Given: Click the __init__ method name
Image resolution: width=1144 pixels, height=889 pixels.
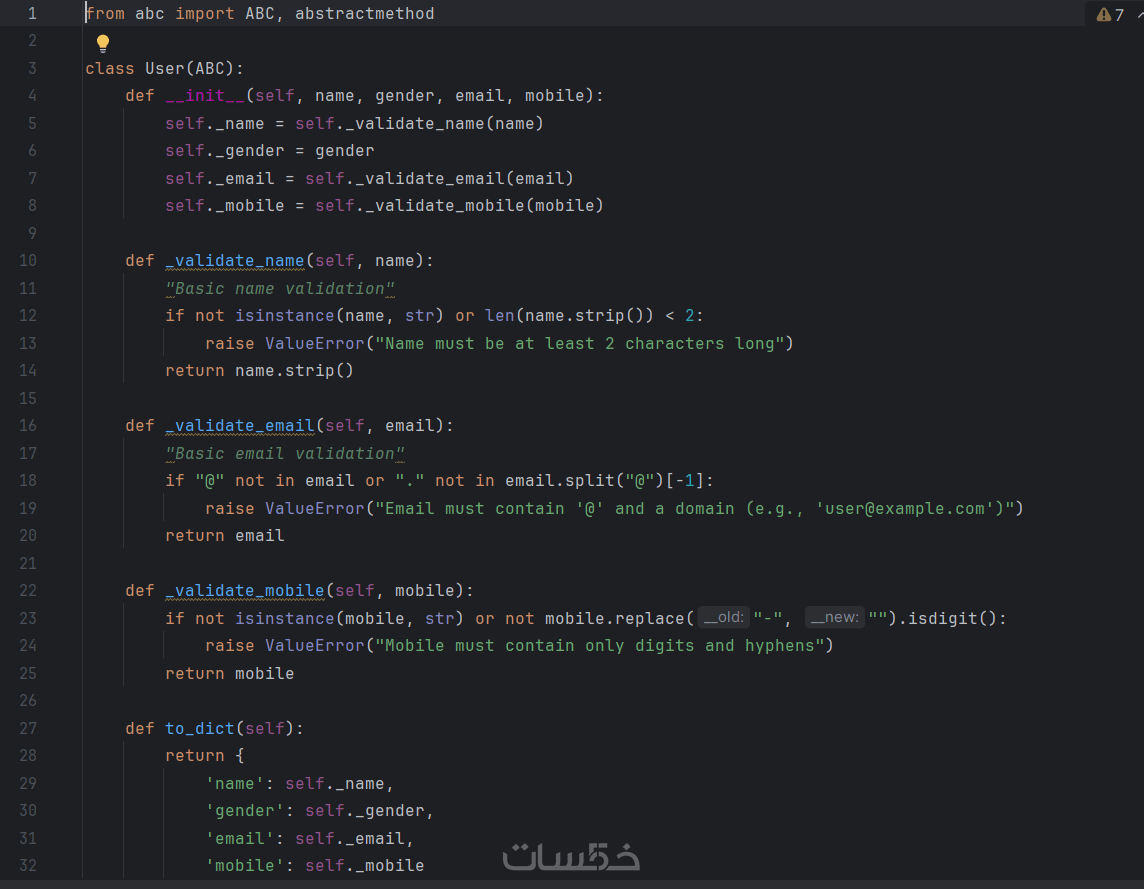Looking at the screenshot, I should coord(205,96).
